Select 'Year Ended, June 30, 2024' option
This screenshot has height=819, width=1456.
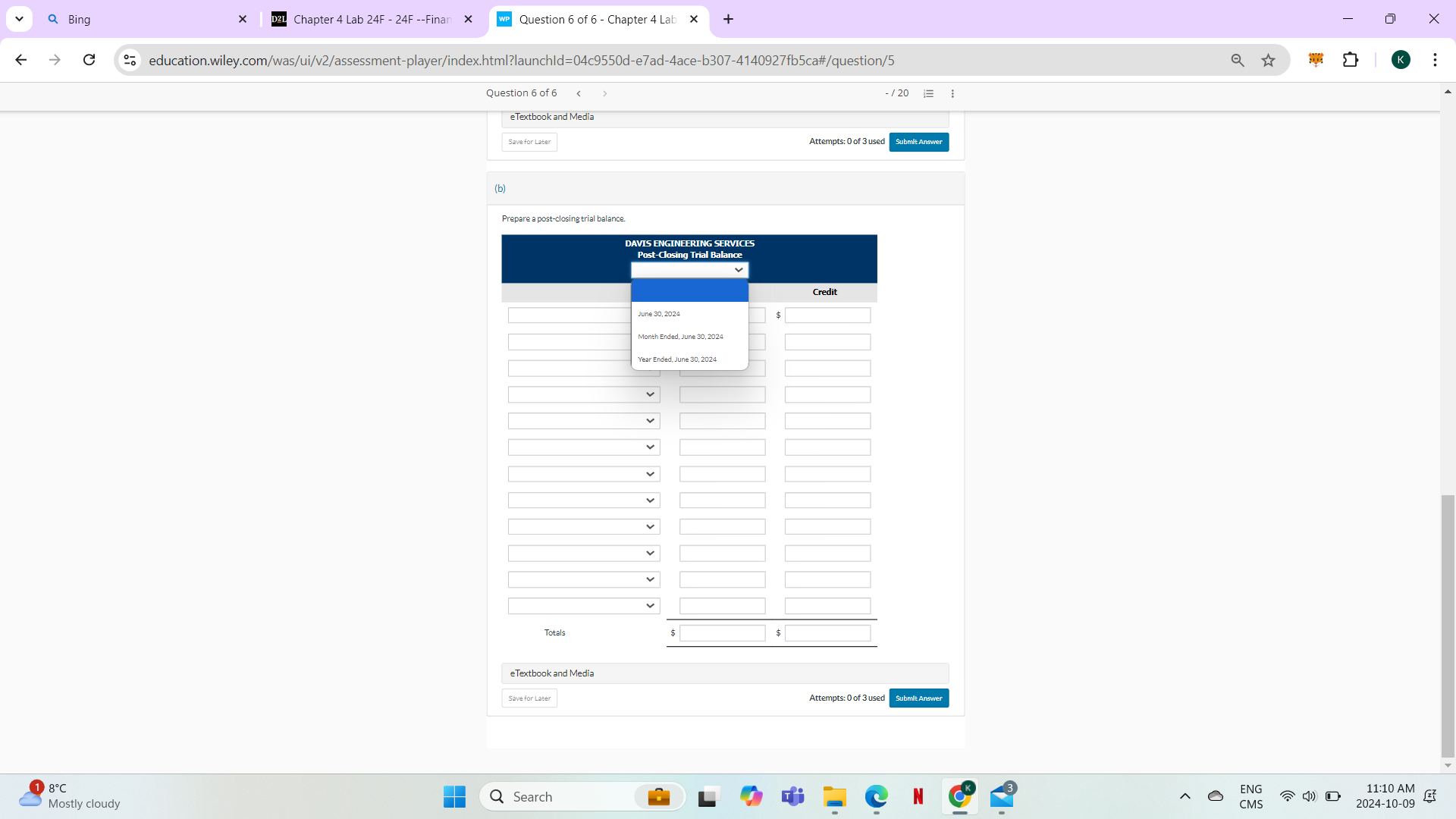[677, 359]
